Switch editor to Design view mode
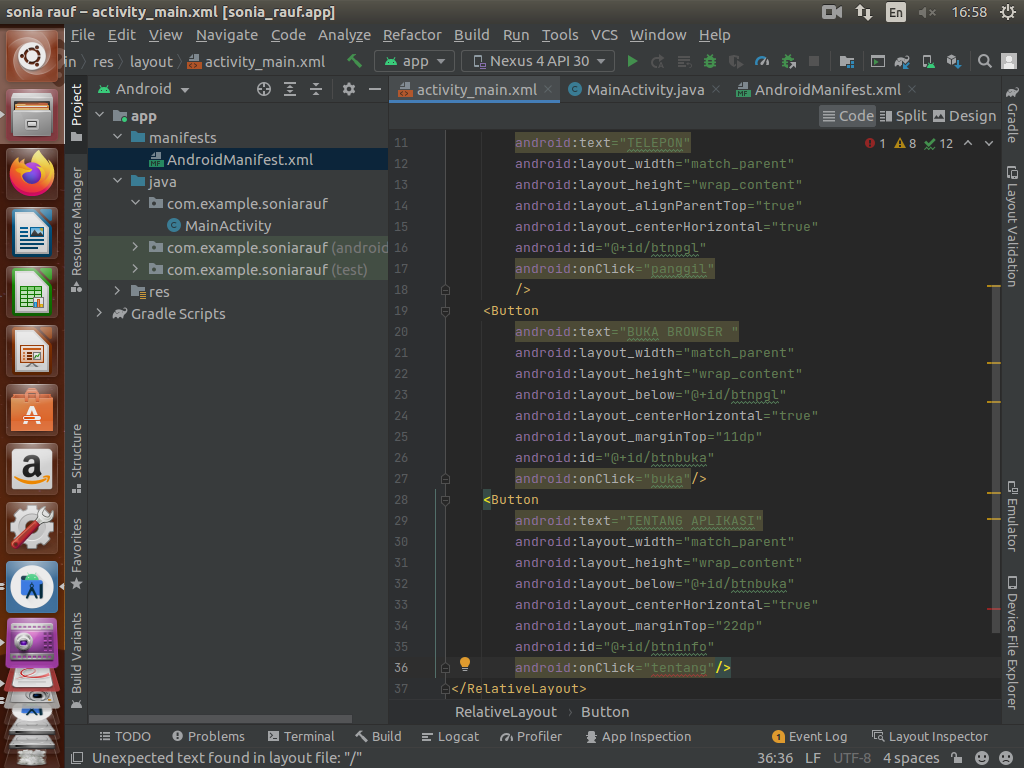The width and height of the screenshot is (1024, 768). (x=963, y=116)
